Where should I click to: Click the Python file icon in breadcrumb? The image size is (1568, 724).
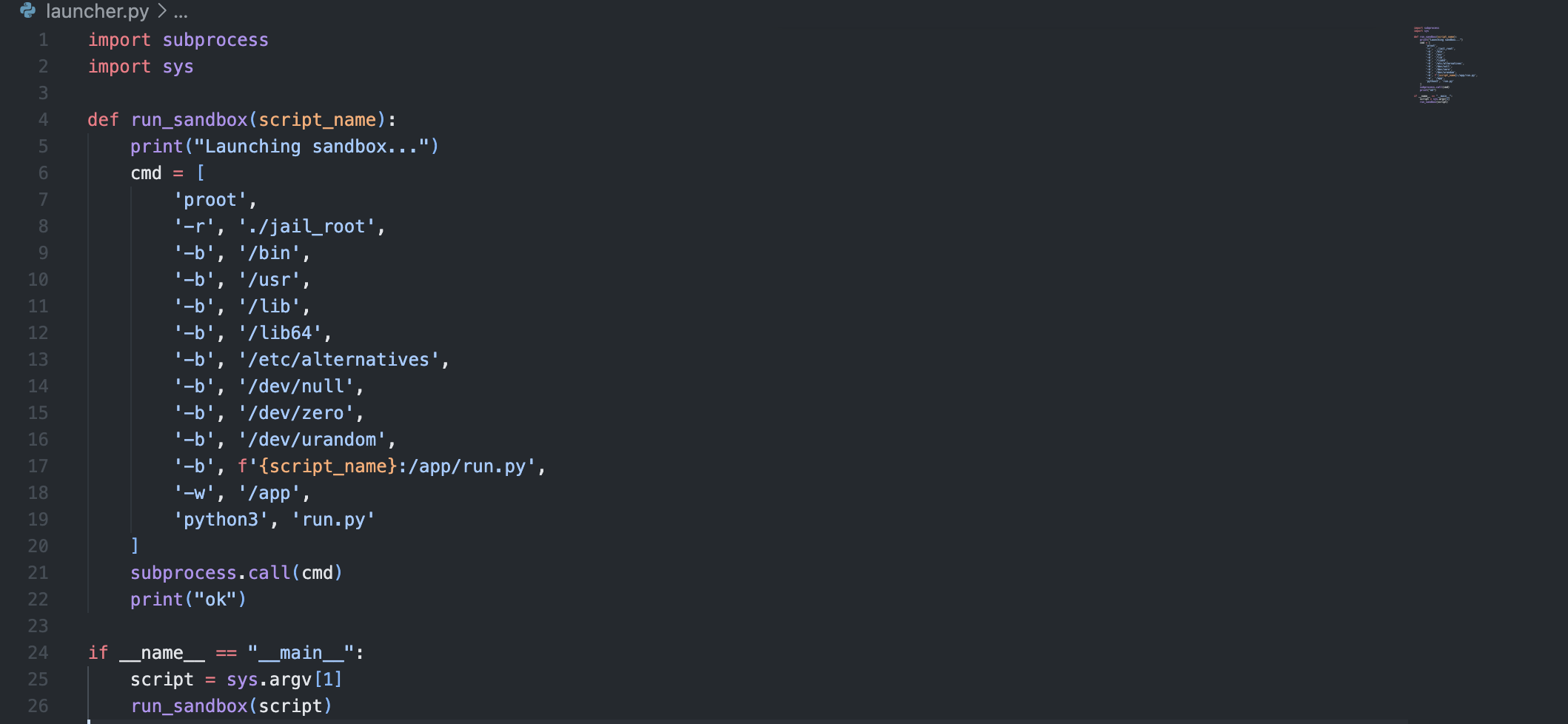28,11
